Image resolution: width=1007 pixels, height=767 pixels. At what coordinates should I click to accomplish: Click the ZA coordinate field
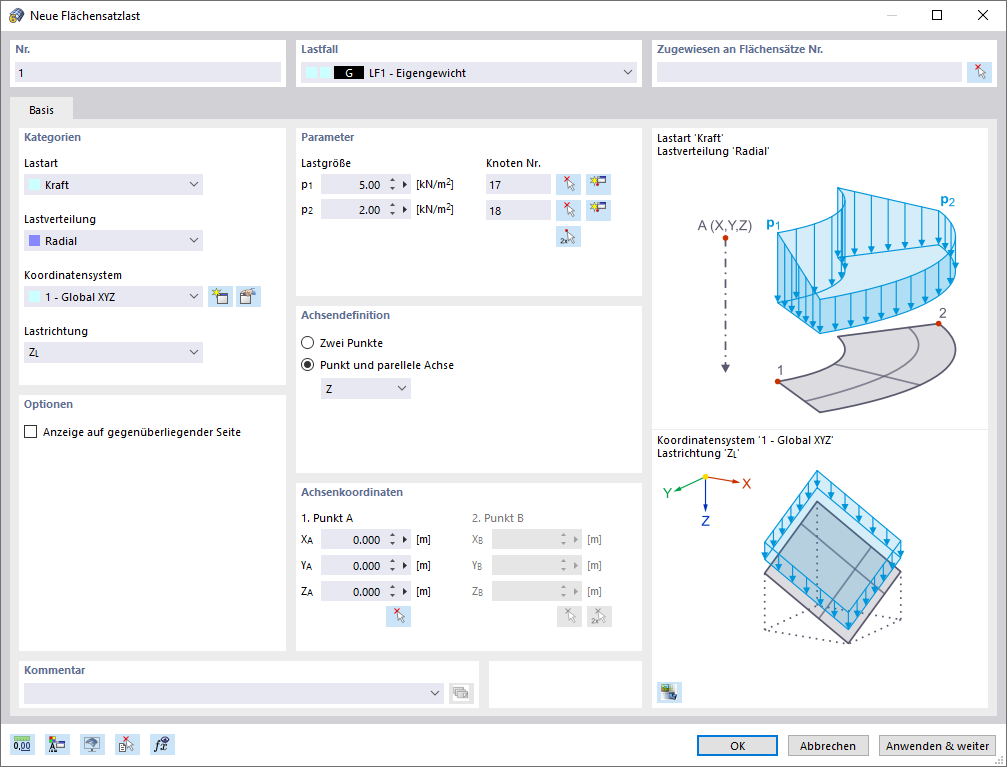(353, 592)
